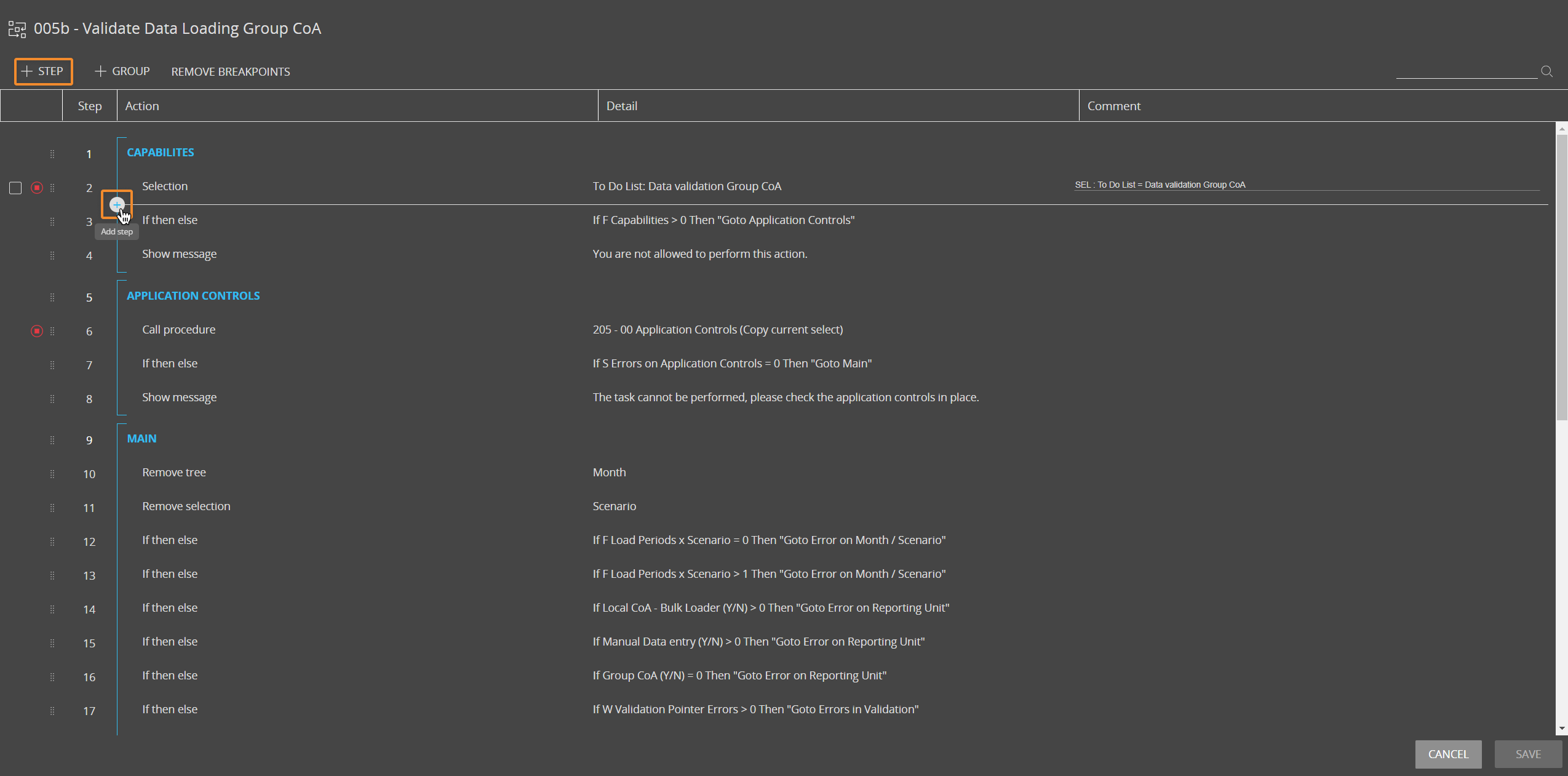Image resolution: width=1568 pixels, height=776 pixels.
Task: Click the drag handle on step 12
Action: tap(52, 542)
